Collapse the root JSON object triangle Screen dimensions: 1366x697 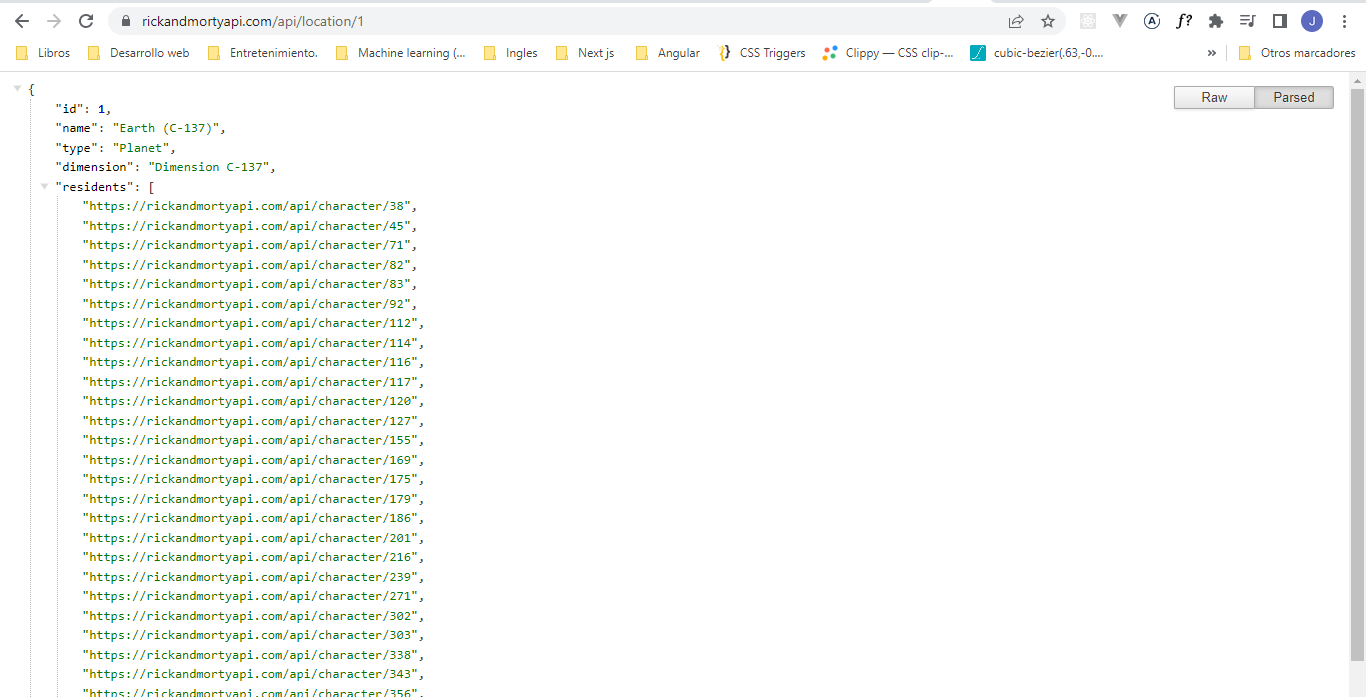click(16, 87)
